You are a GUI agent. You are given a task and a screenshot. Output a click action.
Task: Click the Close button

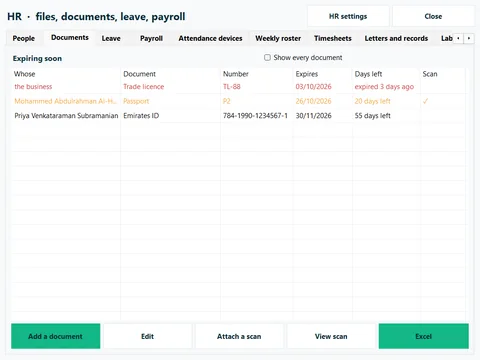[433, 16]
